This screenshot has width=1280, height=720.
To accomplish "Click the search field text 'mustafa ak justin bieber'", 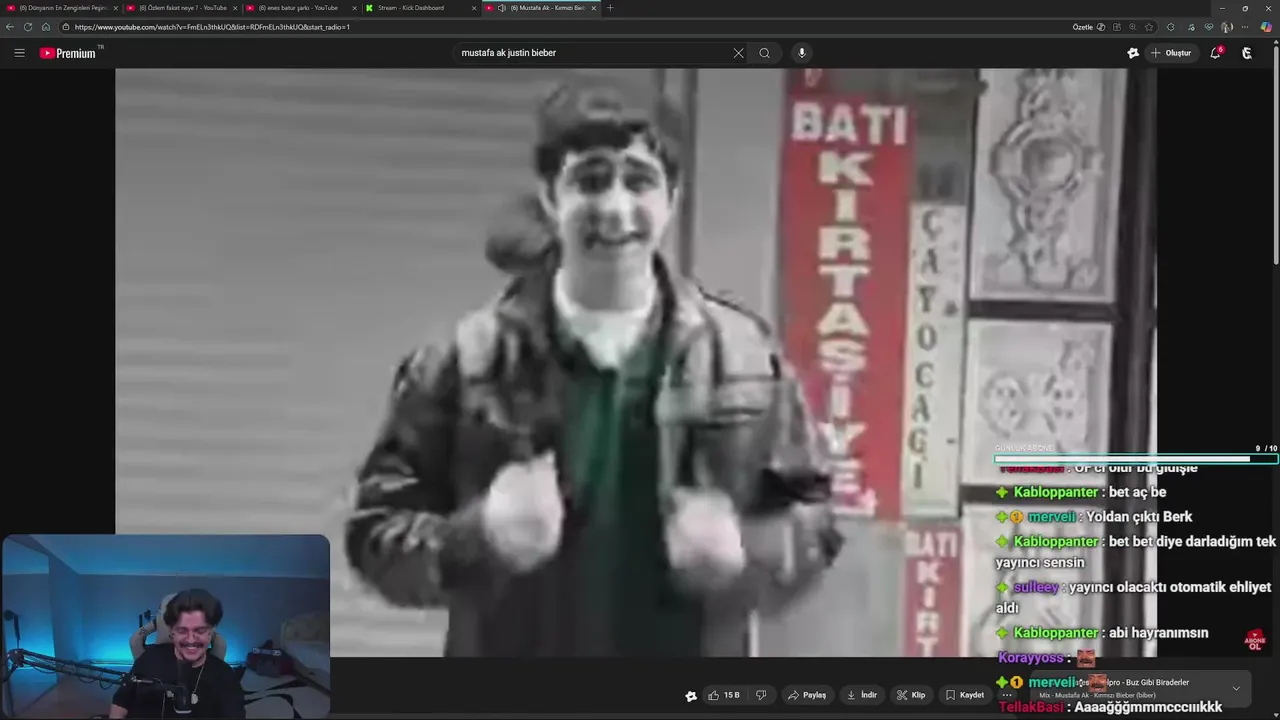I will 508,53.
